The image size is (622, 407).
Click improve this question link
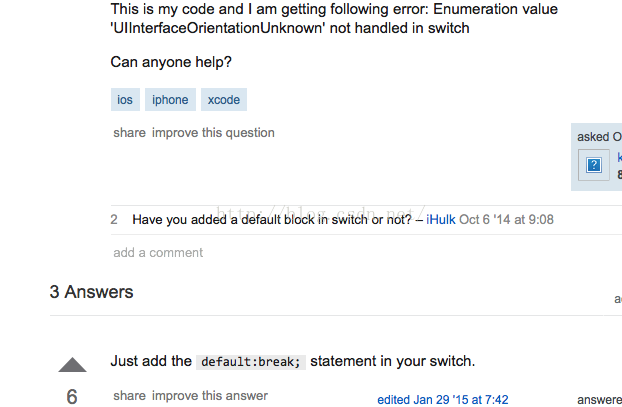pos(213,132)
